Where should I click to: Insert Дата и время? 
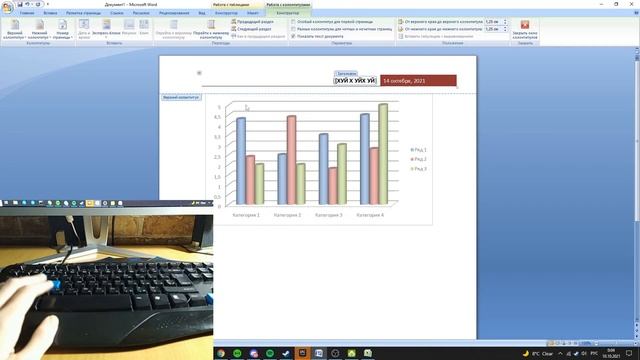[84, 29]
